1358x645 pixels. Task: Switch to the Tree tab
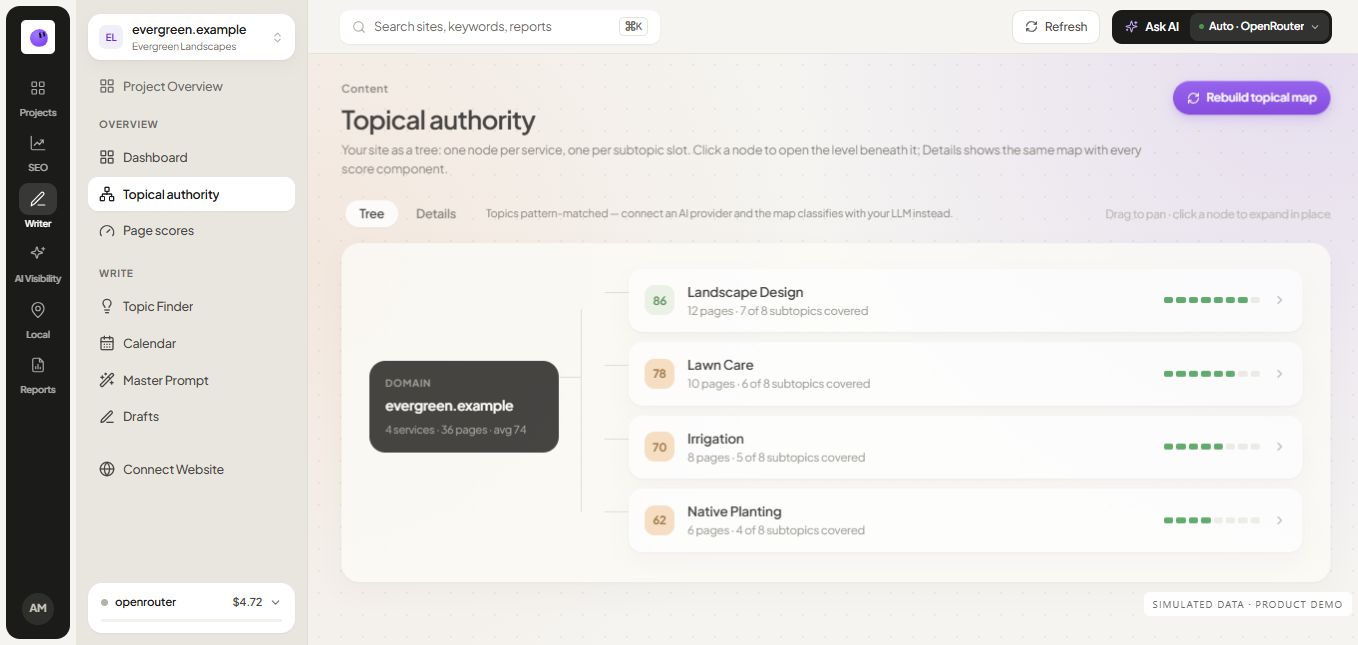tap(371, 214)
